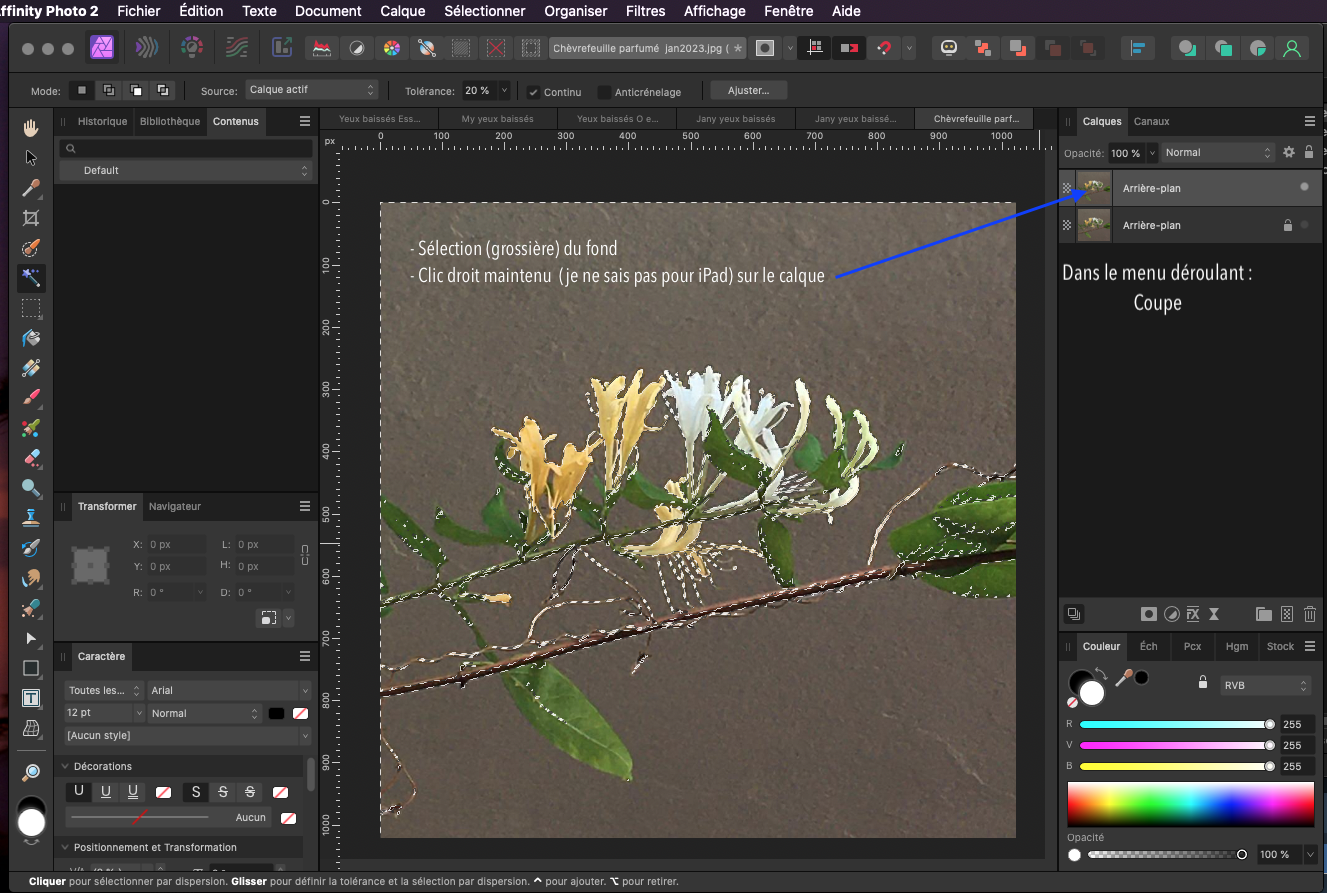Select the Crop tool in the toolbar

click(x=31, y=218)
